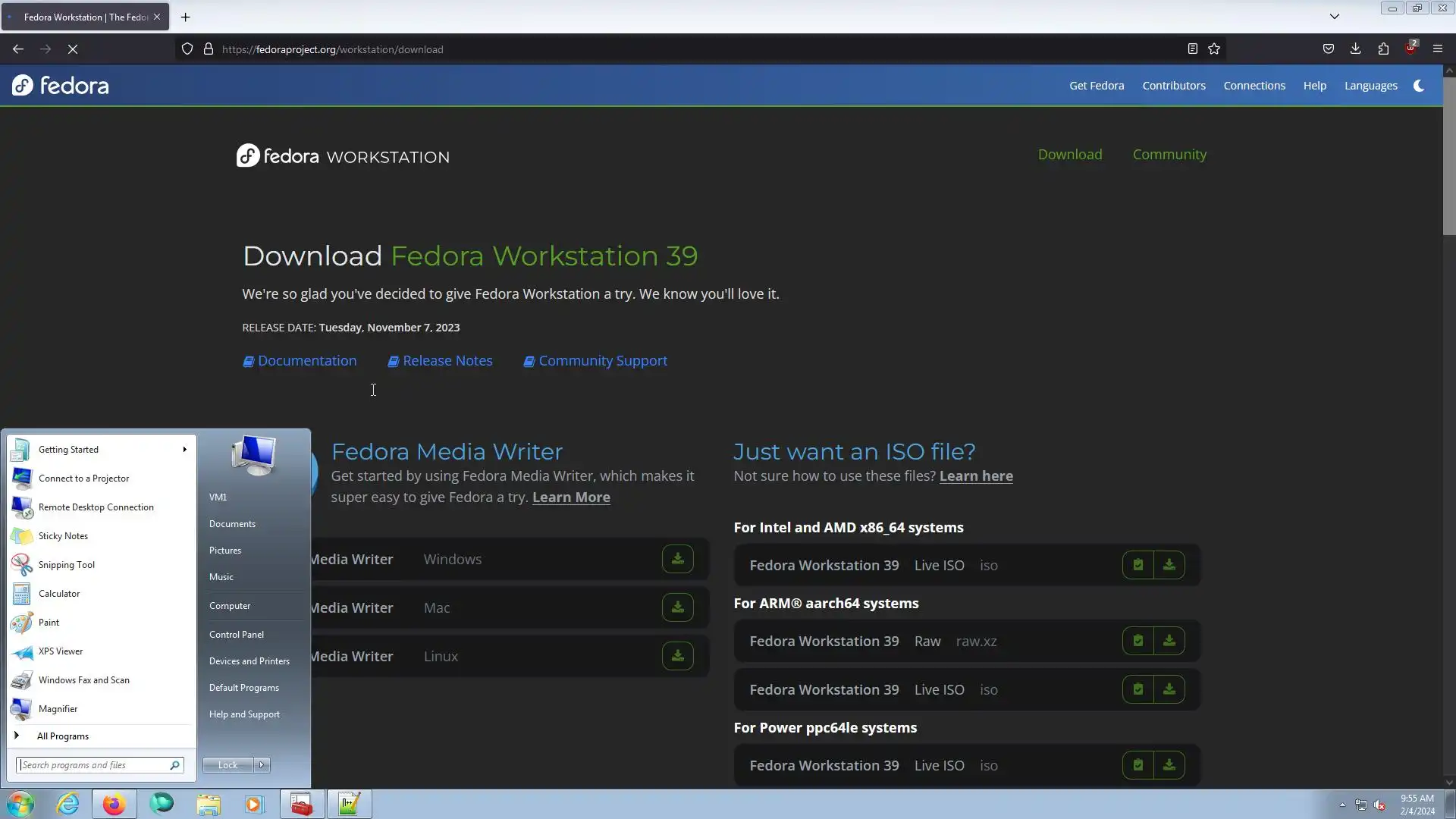Click the ppc64le Live ISO download icon
This screenshot has height=819, width=1456.
tap(1169, 765)
